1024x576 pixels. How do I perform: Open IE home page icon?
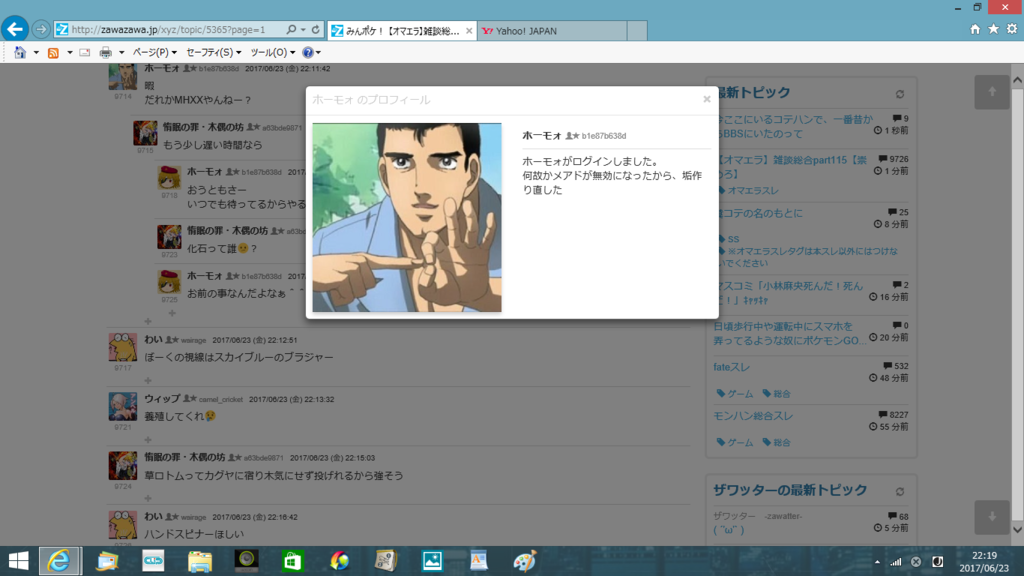click(x=975, y=30)
